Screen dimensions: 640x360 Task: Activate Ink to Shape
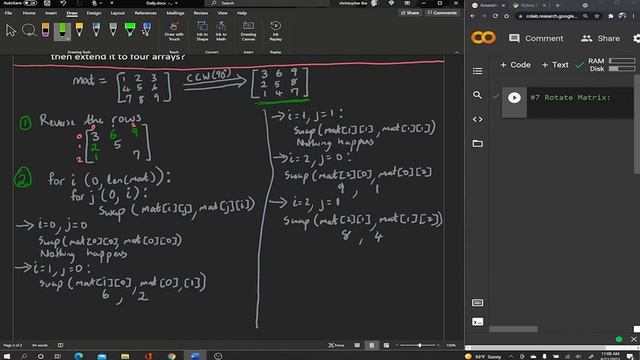(x=202, y=31)
